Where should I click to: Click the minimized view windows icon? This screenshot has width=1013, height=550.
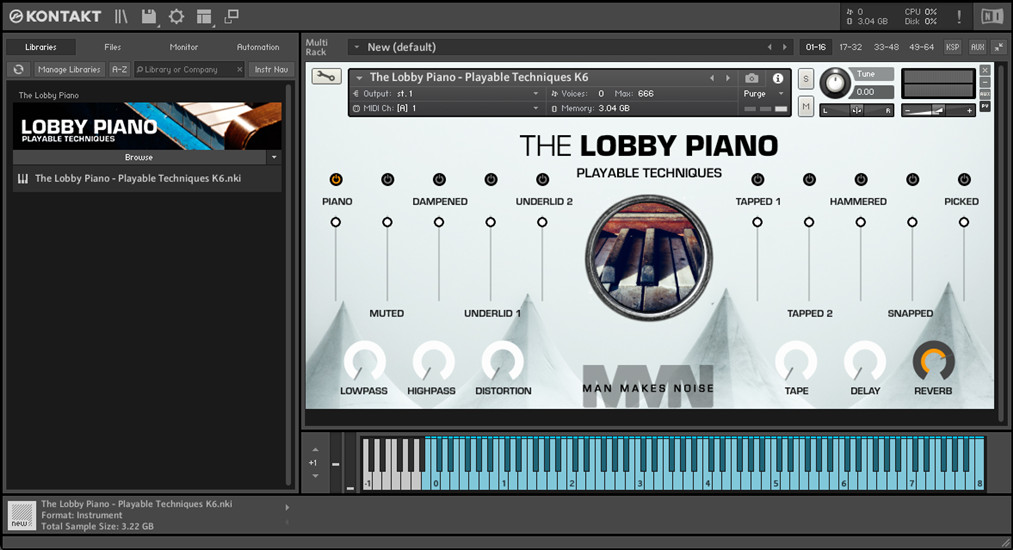[231, 16]
